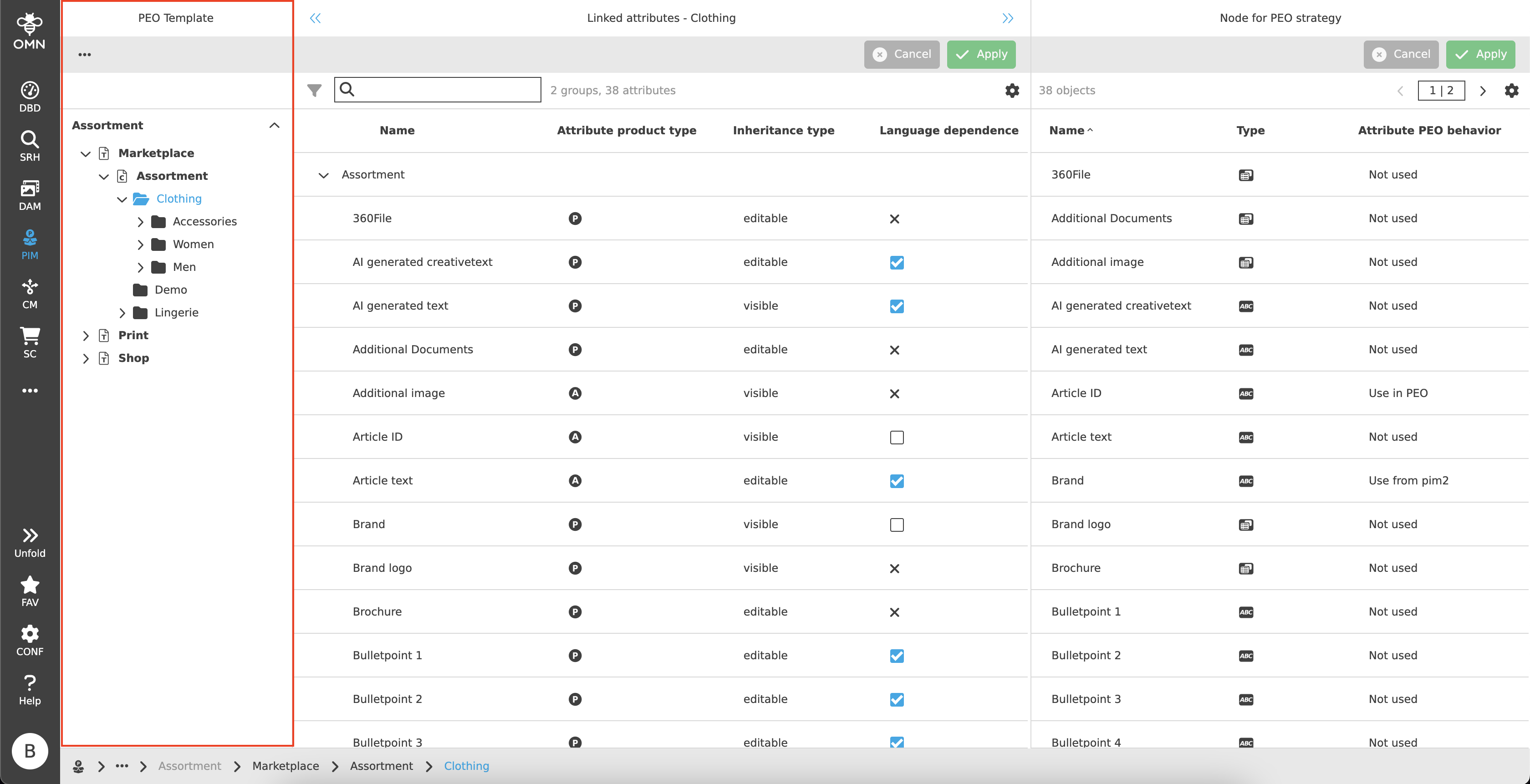Expand the Print tree node
Viewport: 1530px width, 784px height.
(86, 336)
